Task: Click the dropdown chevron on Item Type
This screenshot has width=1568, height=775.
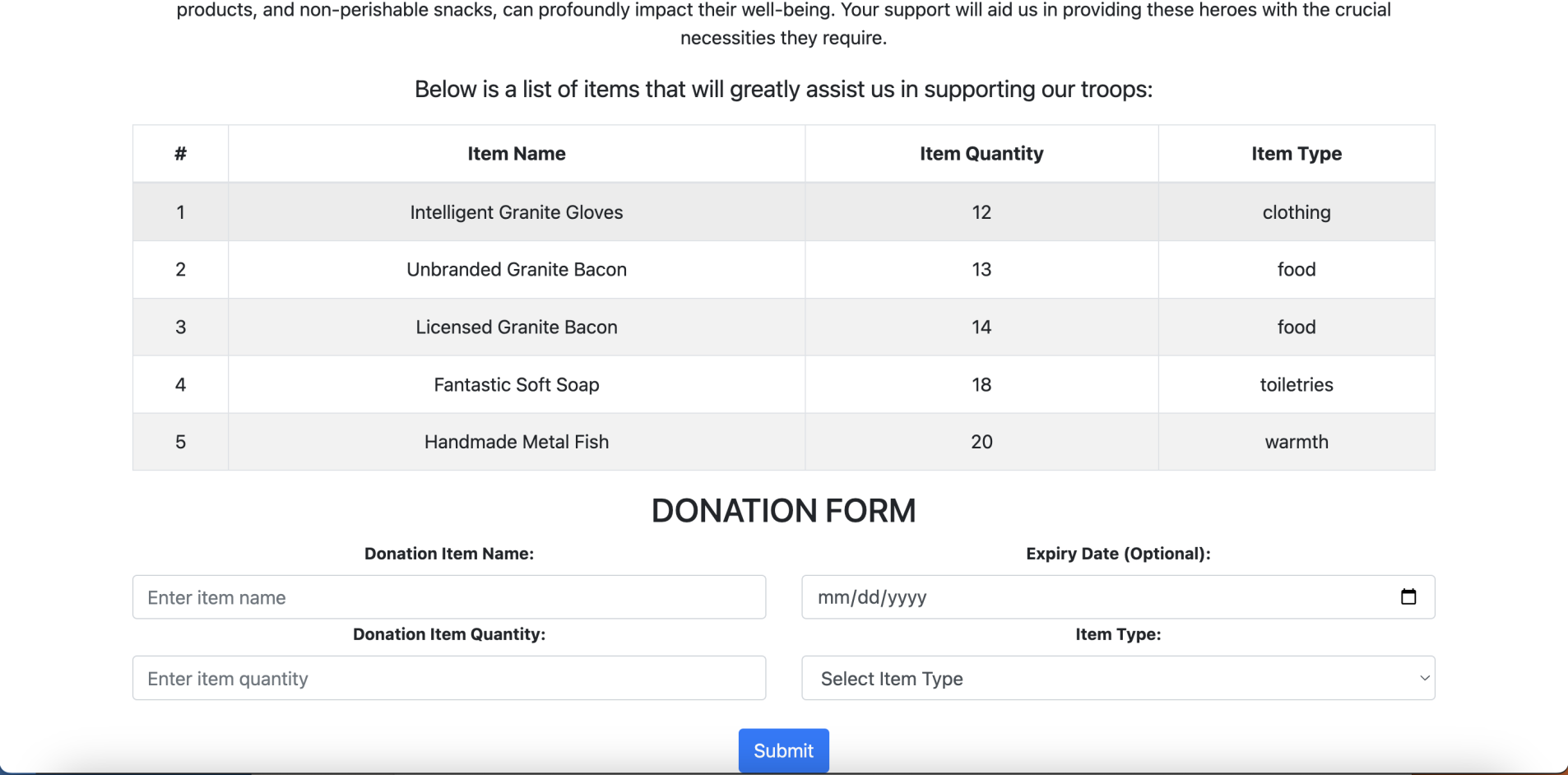Action: (x=1424, y=678)
